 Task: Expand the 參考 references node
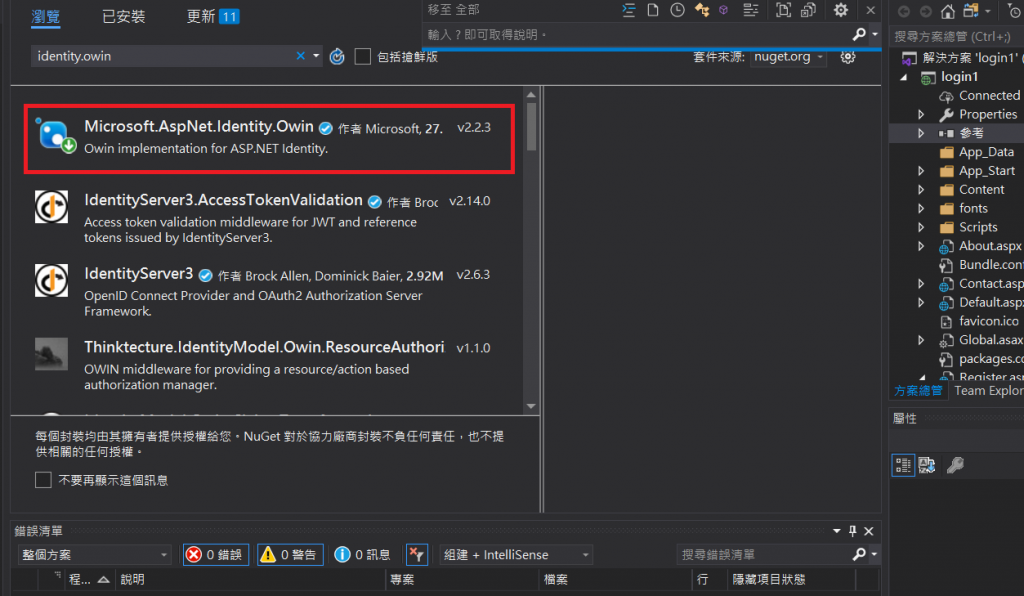(x=921, y=133)
